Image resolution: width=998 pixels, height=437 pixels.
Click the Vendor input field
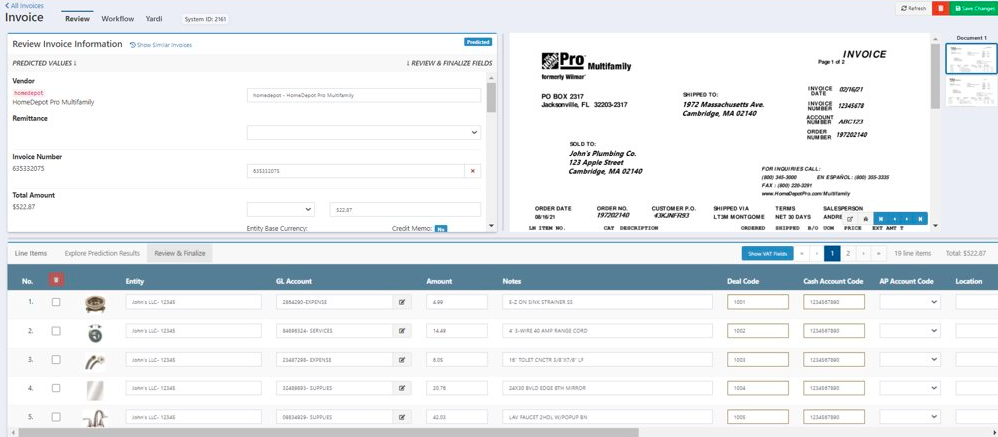[x=364, y=95]
